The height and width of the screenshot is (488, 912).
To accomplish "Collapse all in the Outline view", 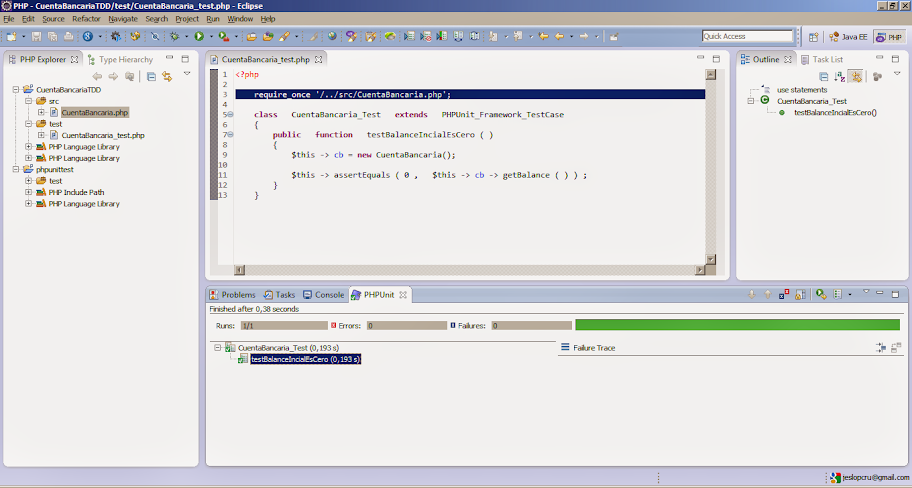I will click(825, 76).
